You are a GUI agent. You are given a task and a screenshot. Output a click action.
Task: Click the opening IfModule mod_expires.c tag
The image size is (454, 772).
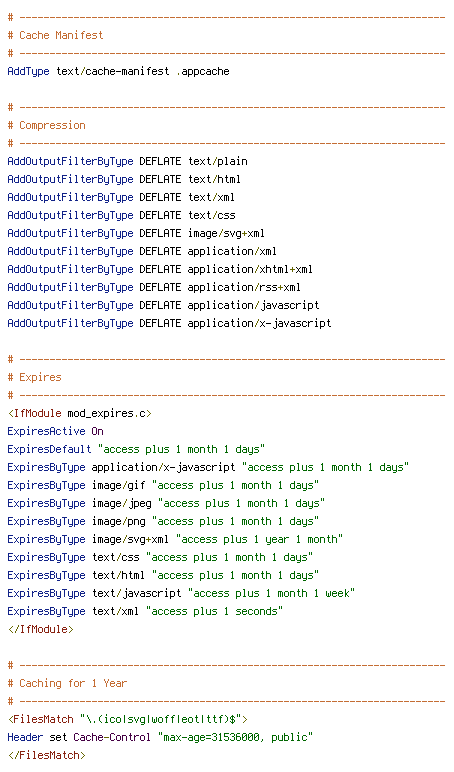80,414
